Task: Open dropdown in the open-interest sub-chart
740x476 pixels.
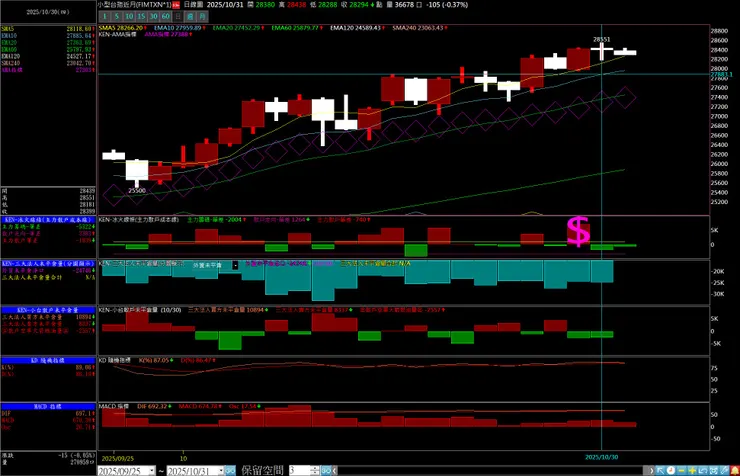Action: 235,266
